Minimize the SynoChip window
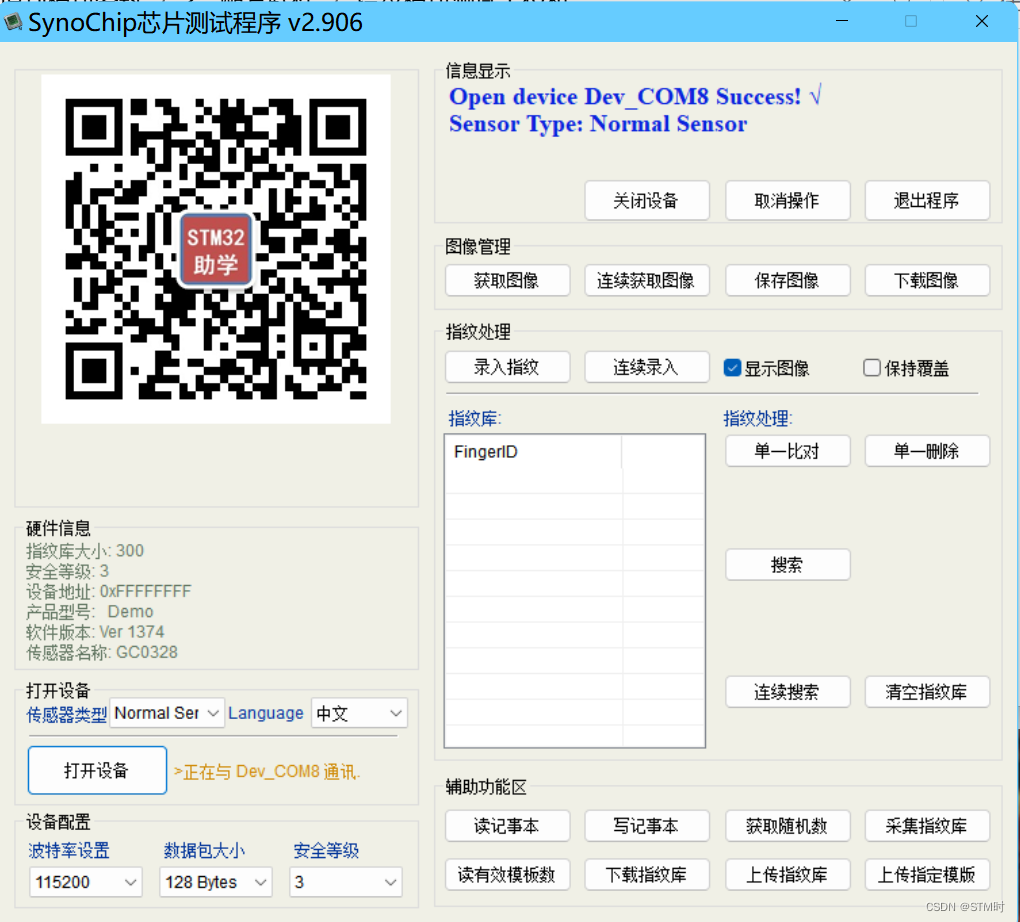This screenshot has height=922, width=1020. coord(842,21)
